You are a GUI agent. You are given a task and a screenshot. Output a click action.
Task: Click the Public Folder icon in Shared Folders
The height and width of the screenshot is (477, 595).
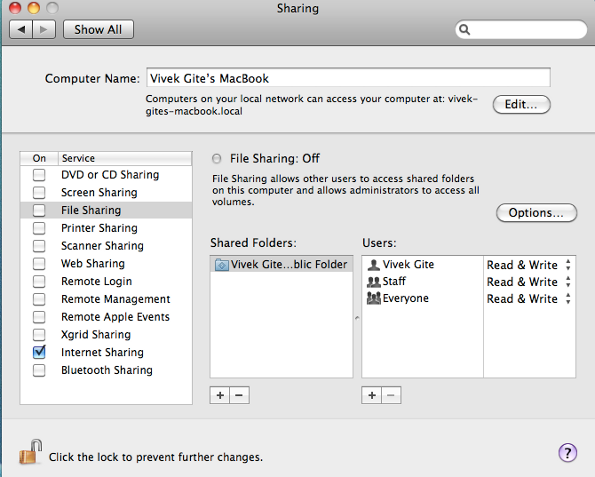(x=221, y=264)
